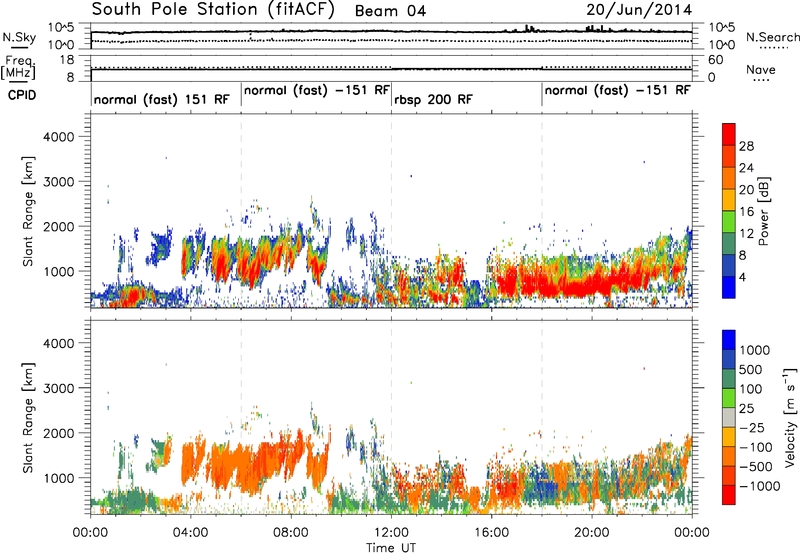
Task: Click the power color bar tick "16"
Action: pyautogui.click(x=746, y=212)
